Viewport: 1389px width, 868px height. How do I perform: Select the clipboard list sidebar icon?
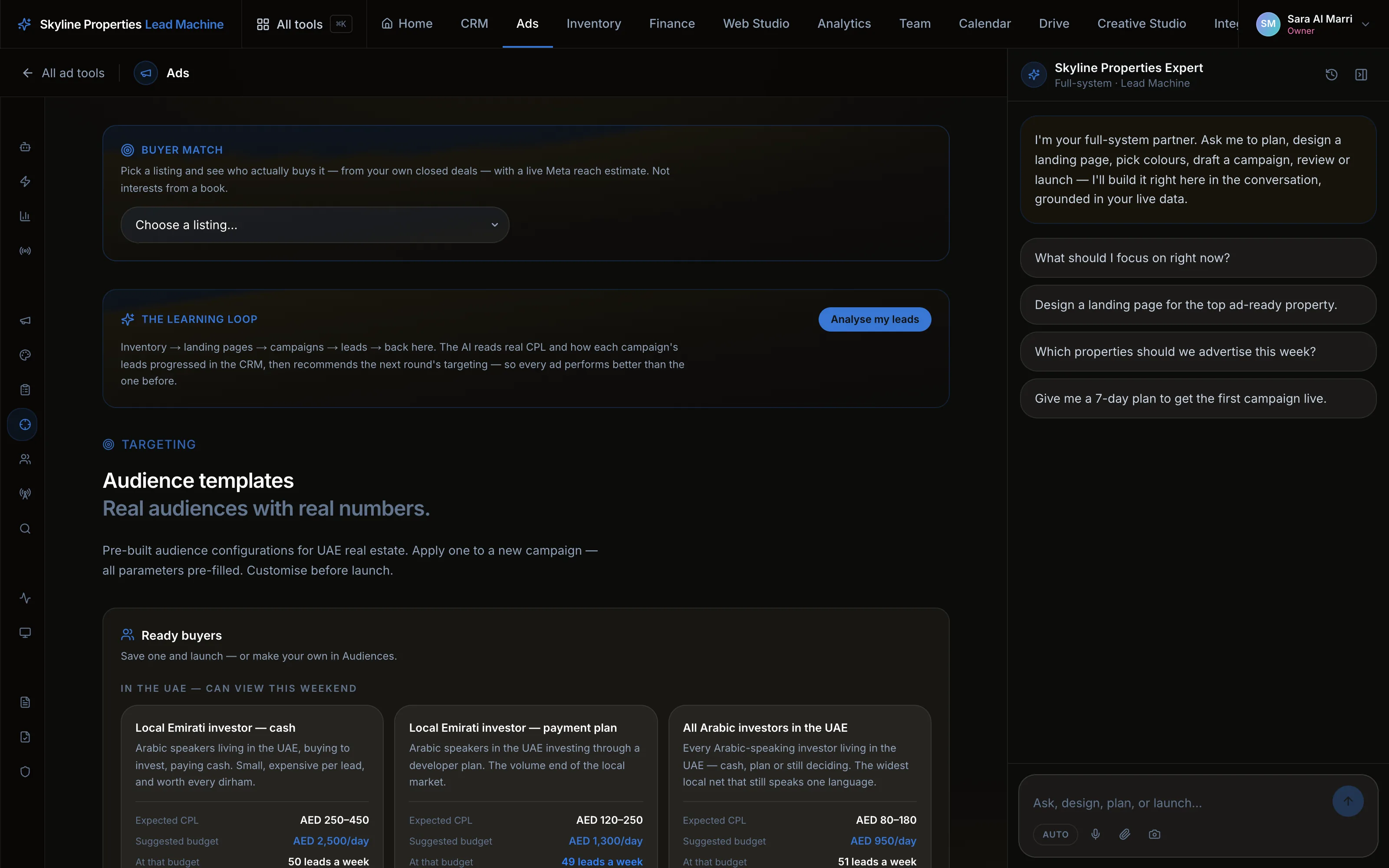tap(25, 390)
